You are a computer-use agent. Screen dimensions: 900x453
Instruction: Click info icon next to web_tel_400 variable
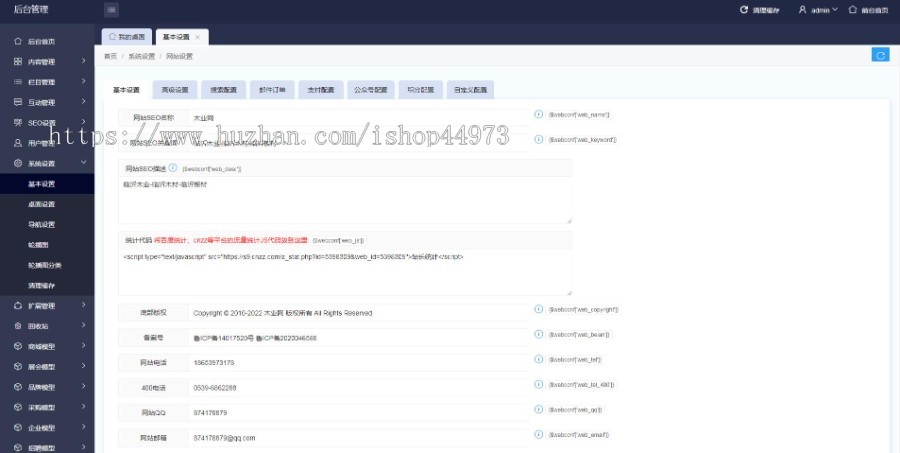tap(538, 384)
